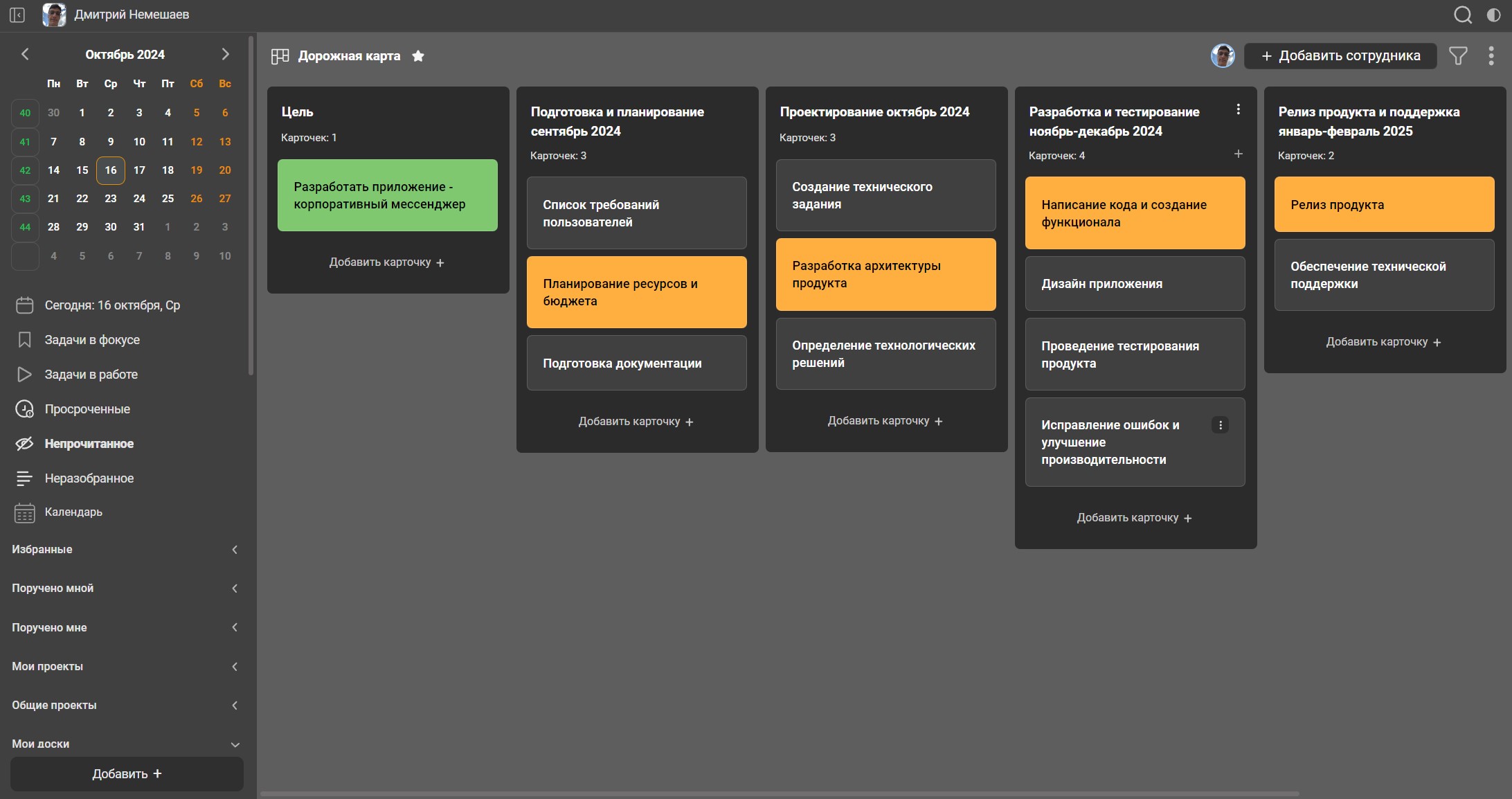
Task: Click the employee avatar beside Добавить сотрудника
Action: pos(1222,55)
